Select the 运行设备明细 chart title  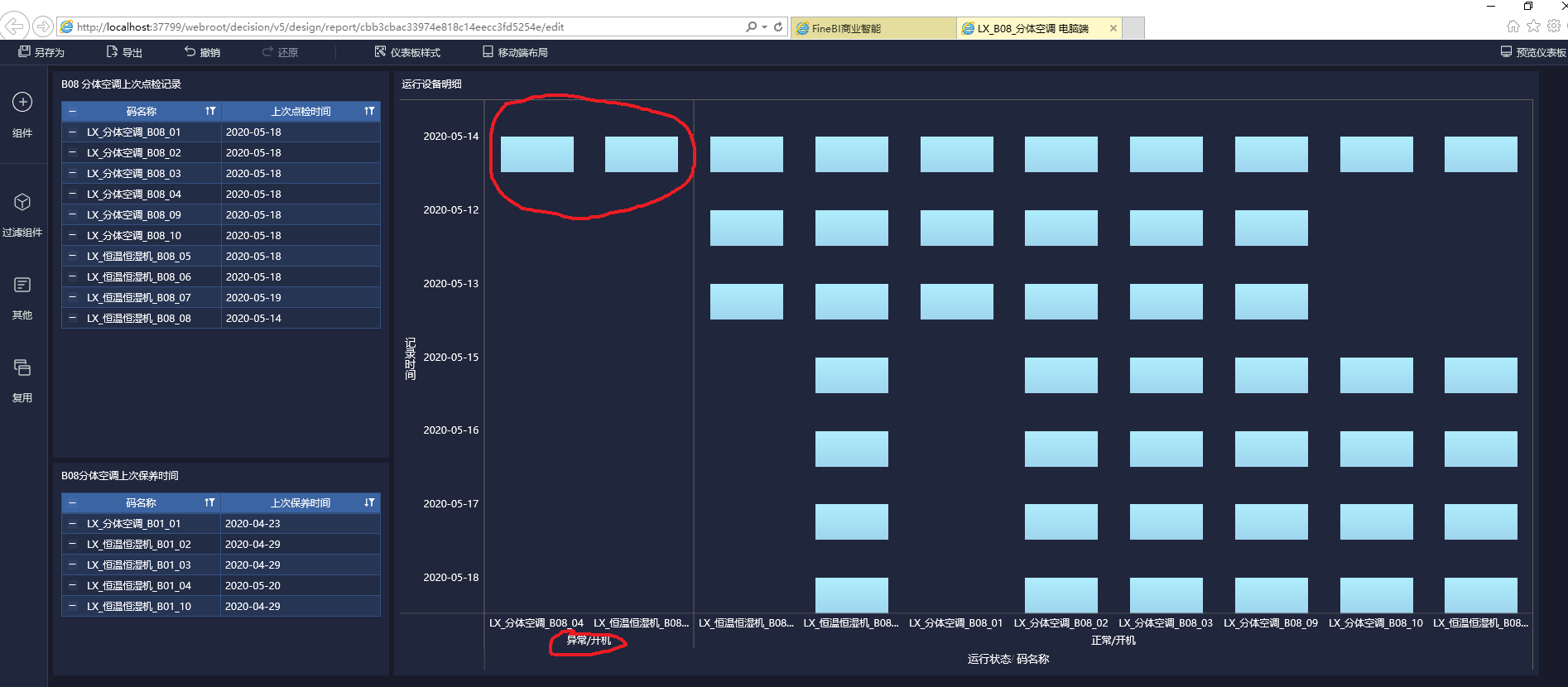point(431,84)
